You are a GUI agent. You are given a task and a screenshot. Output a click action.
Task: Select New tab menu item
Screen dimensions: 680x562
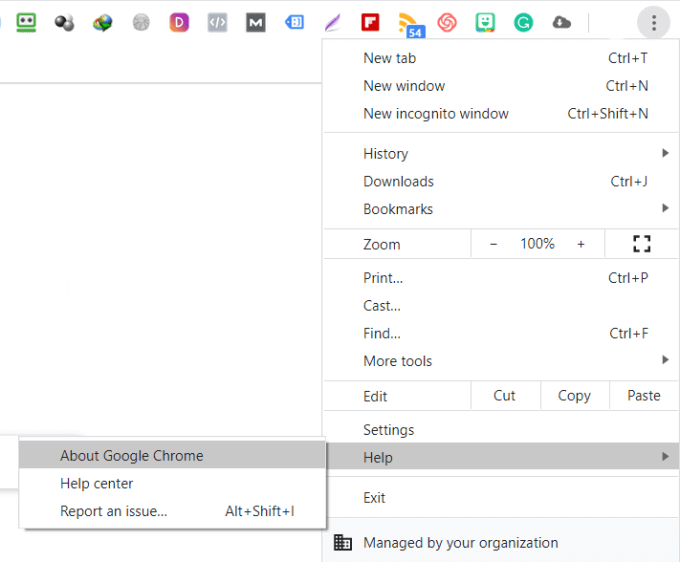(501, 58)
